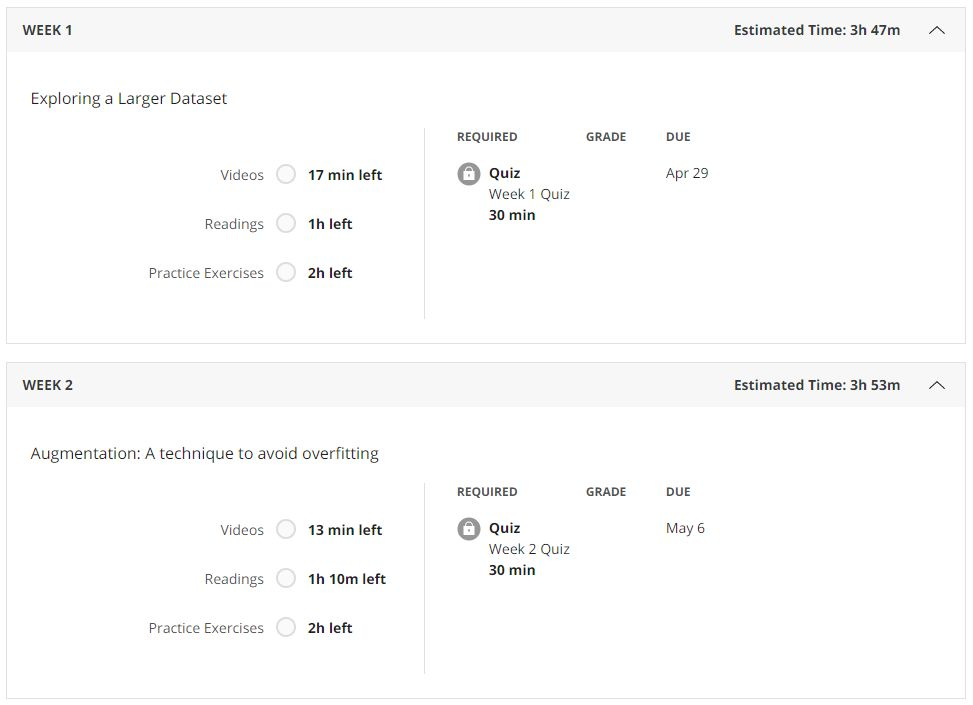Click Augmentation technique to avoid overfitting title
The width and height of the screenshot is (973, 705).
[x=204, y=453]
